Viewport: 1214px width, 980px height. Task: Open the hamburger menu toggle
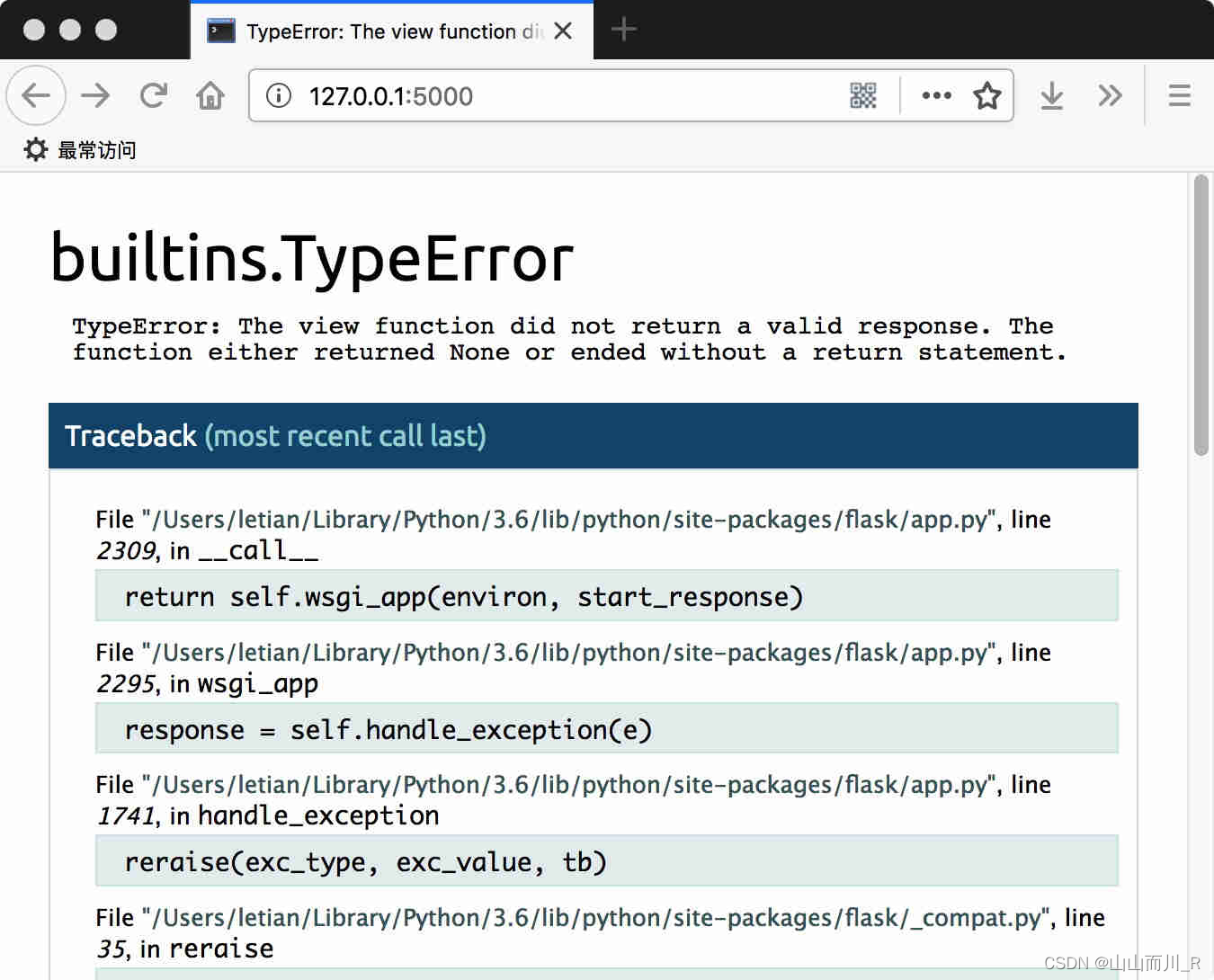tap(1179, 95)
